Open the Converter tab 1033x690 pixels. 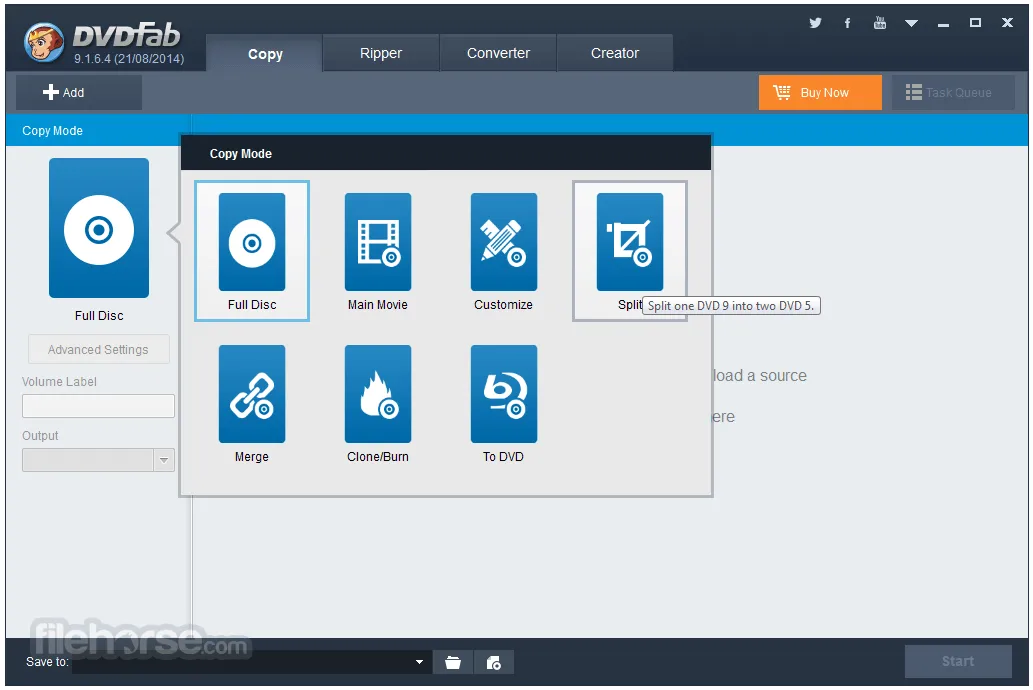point(498,53)
